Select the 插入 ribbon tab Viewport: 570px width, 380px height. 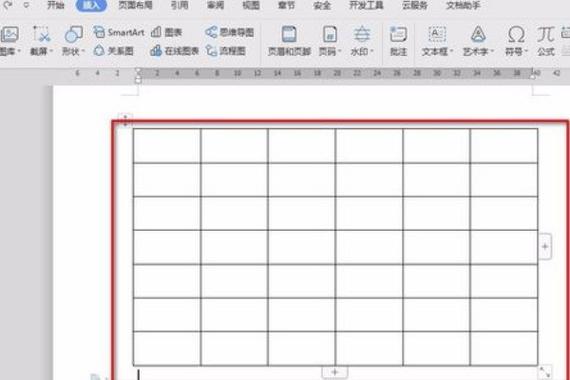coord(91,5)
